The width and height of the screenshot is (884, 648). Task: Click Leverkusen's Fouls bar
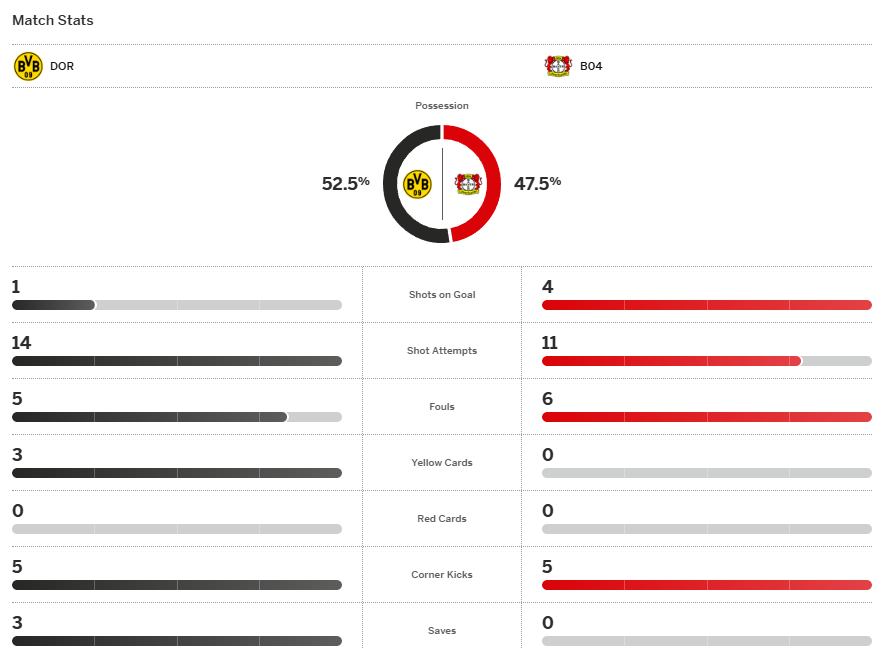[x=707, y=417]
